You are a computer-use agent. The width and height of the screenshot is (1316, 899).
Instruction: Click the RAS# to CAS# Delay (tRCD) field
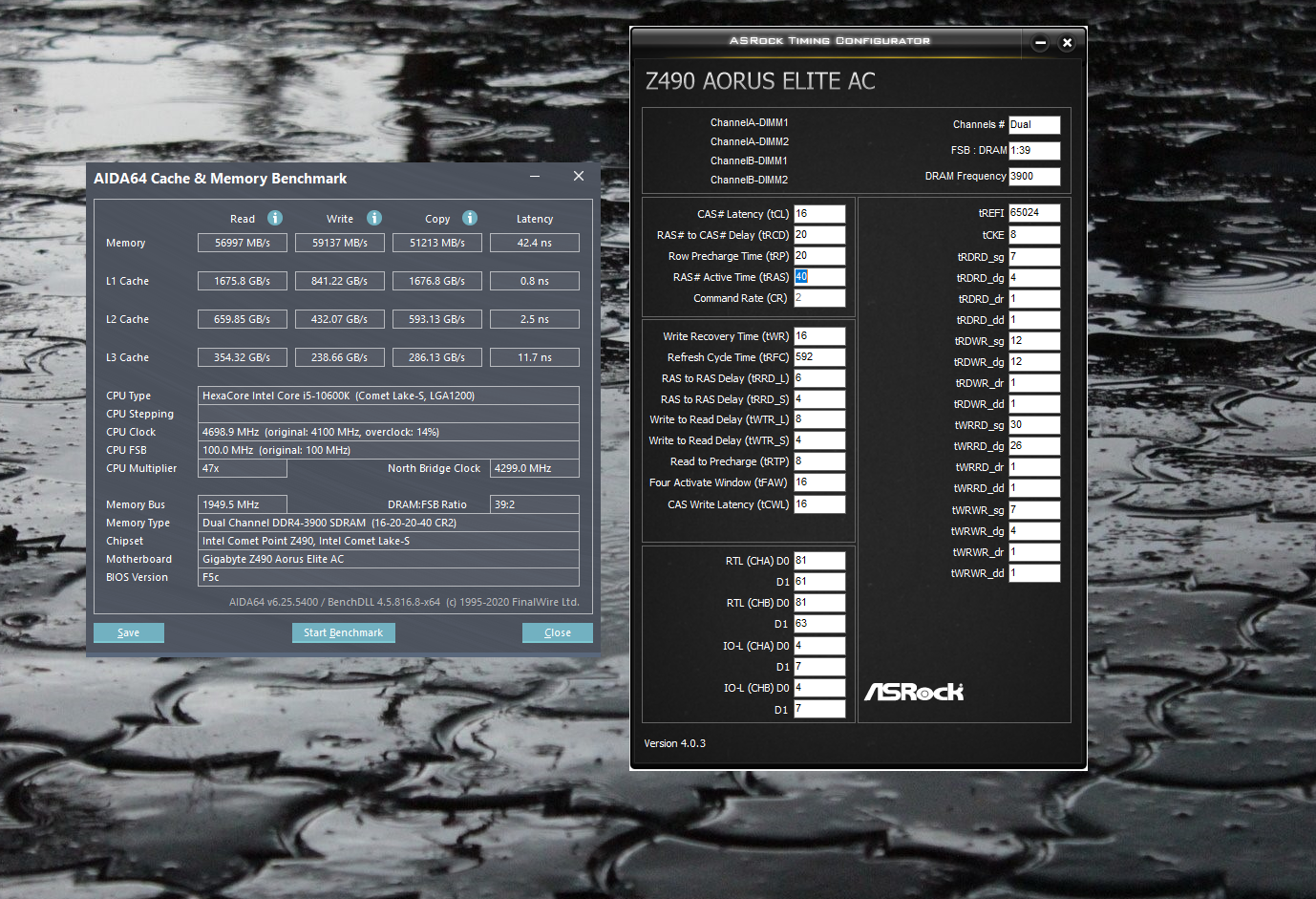tap(819, 235)
